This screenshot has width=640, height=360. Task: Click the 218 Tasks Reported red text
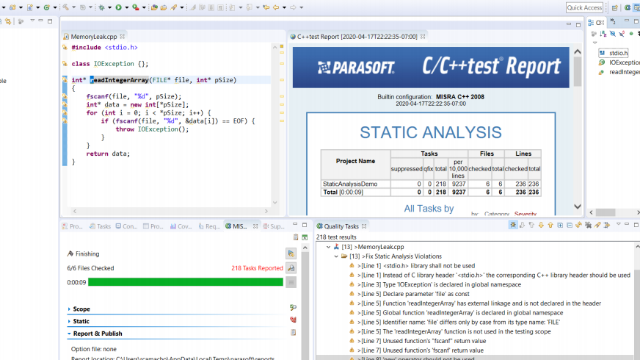[x=257, y=268]
